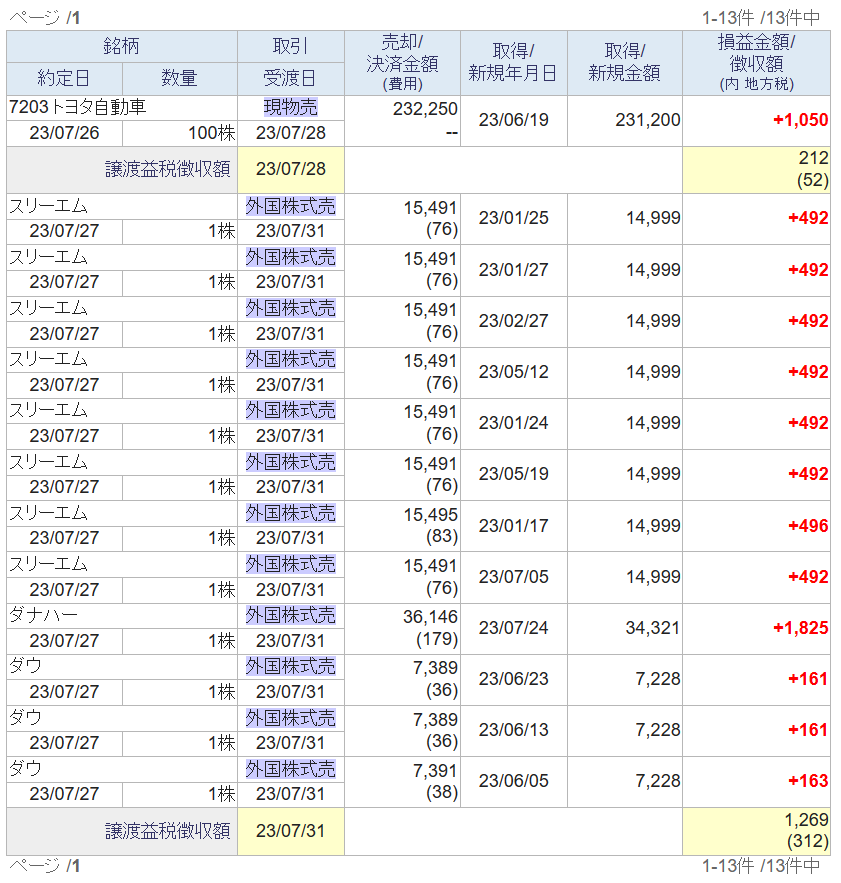Click the acquisition date 23/01/25
Viewport: 841px width, 883px height.
(x=513, y=218)
